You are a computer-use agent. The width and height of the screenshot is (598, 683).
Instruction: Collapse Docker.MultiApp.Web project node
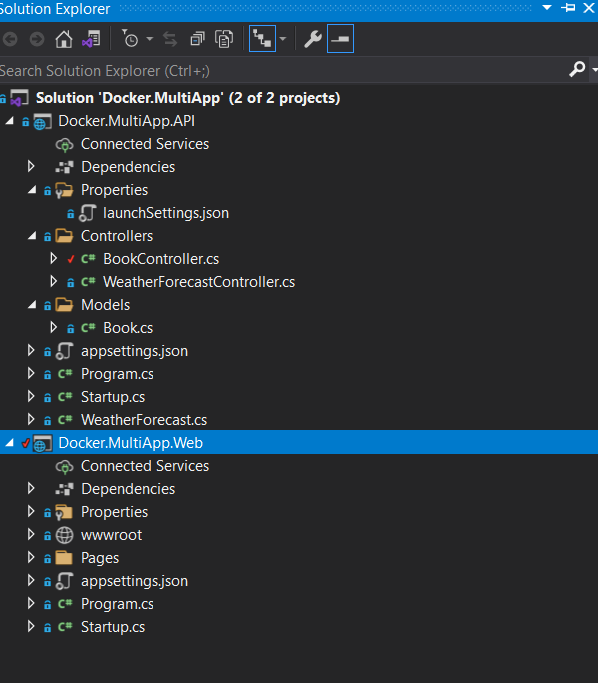pyautogui.click(x=10, y=443)
